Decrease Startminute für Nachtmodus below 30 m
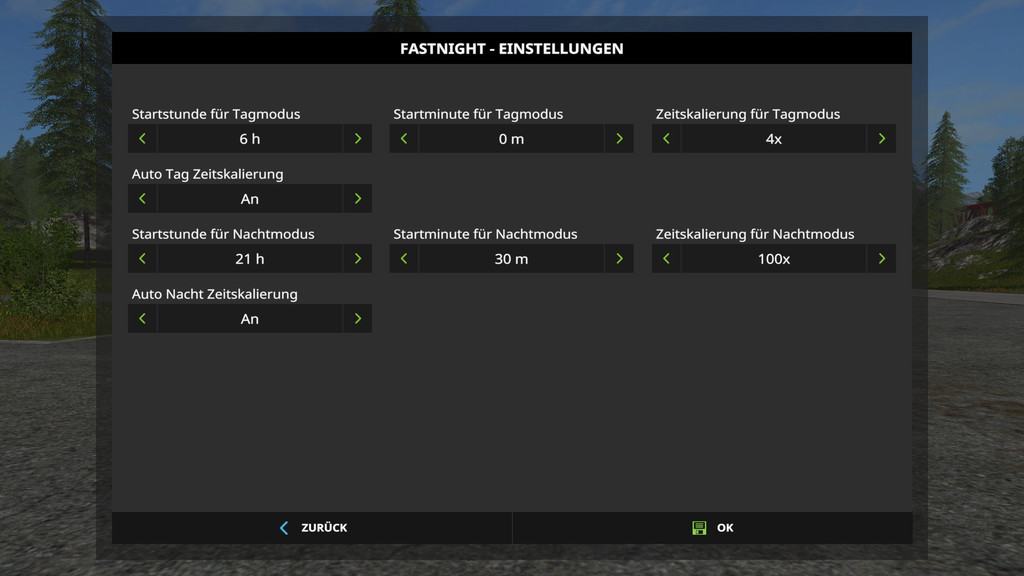1024x576 pixels. (404, 259)
